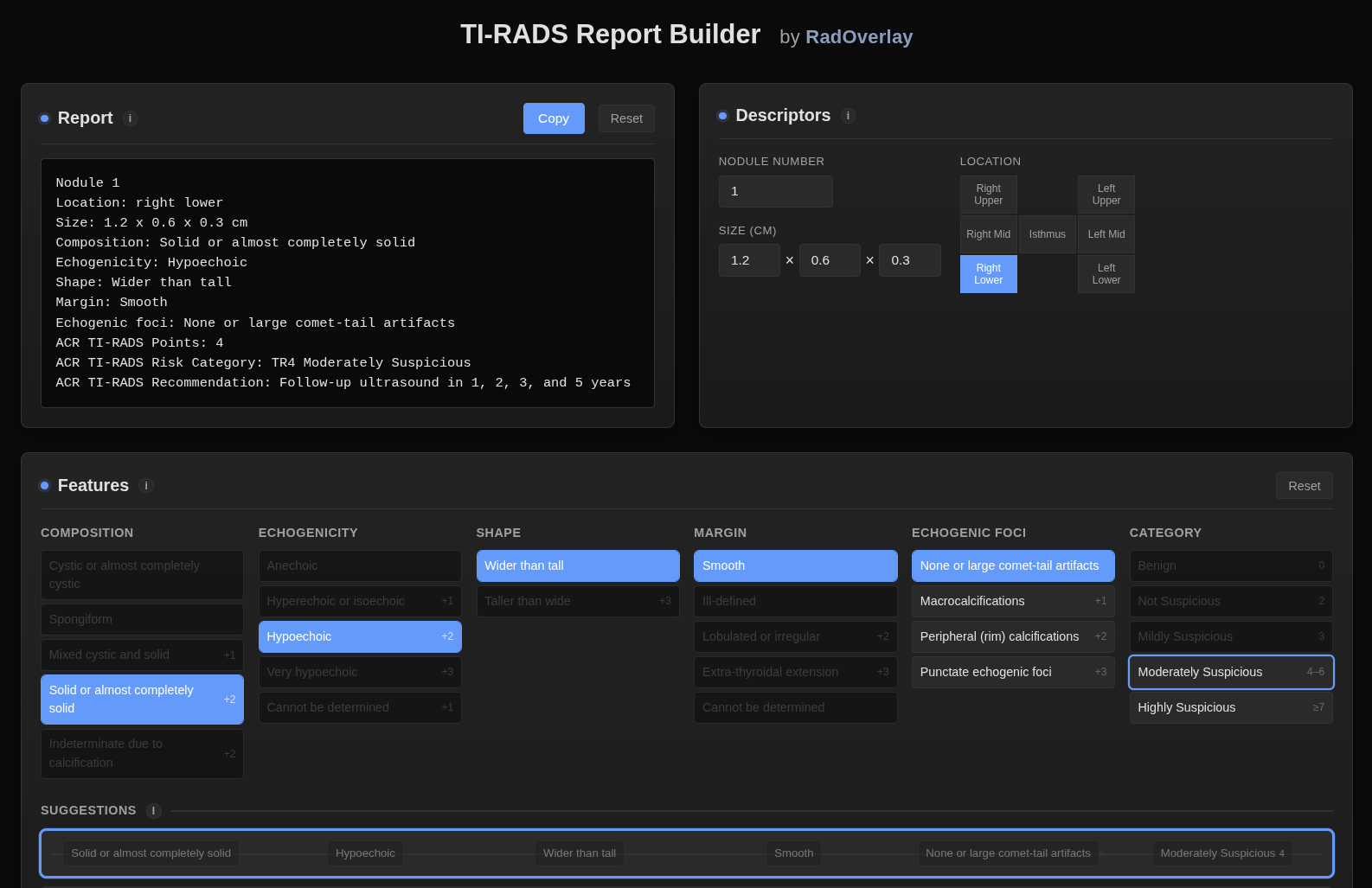Toggle None or large comet-tail artifacts
The image size is (1372, 888).
click(1013, 565)
